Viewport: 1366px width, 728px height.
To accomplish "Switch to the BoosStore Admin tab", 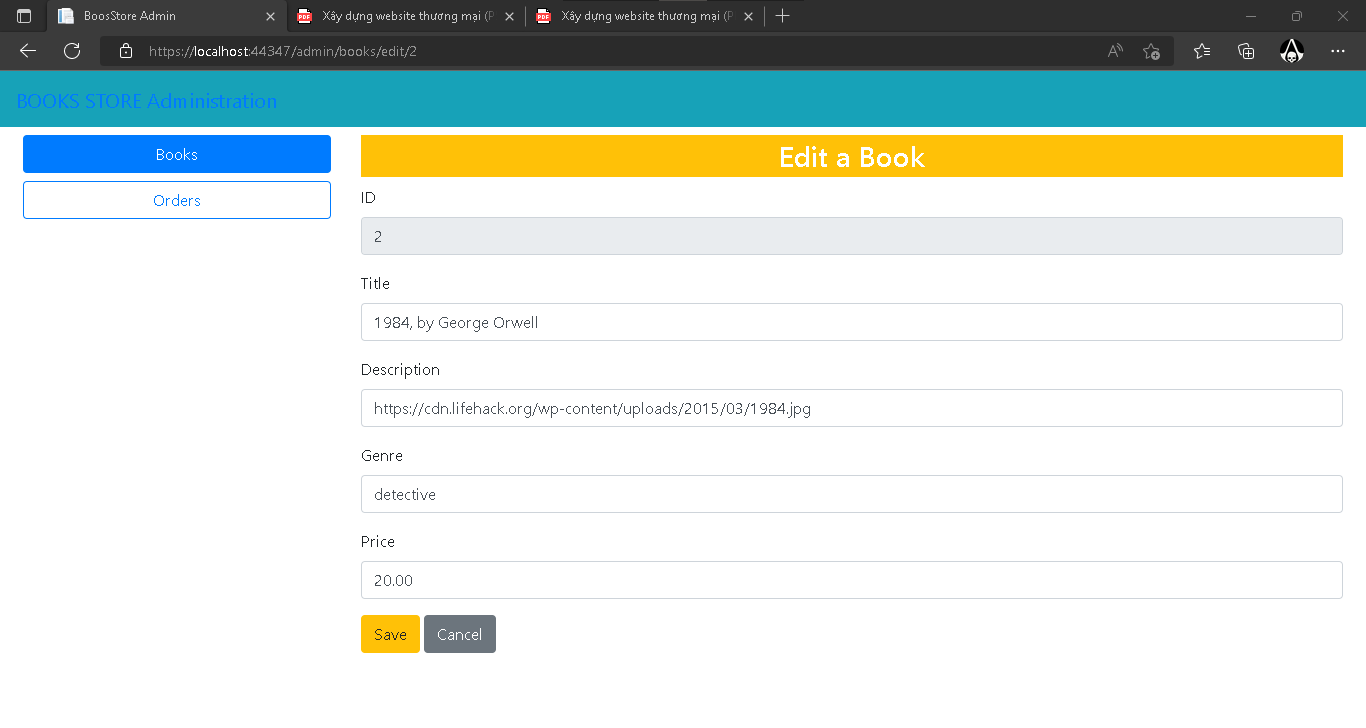I will coord(167,16).
